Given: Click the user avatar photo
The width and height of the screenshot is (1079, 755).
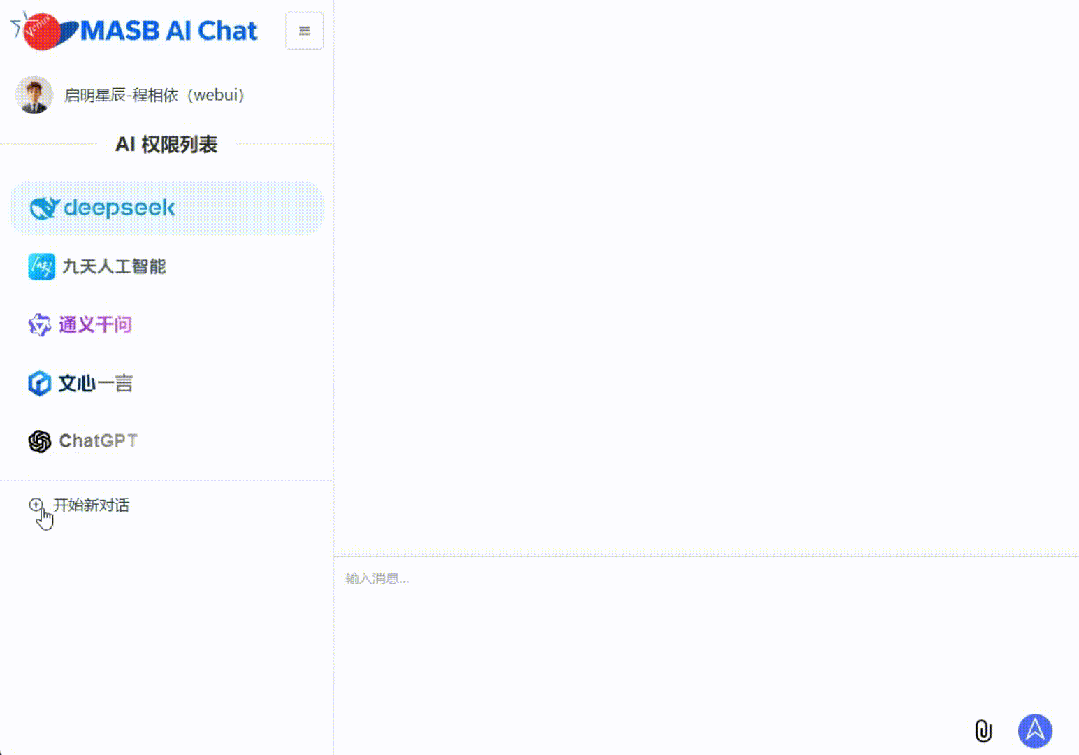Looking at the screenshot, I should 34,95.
